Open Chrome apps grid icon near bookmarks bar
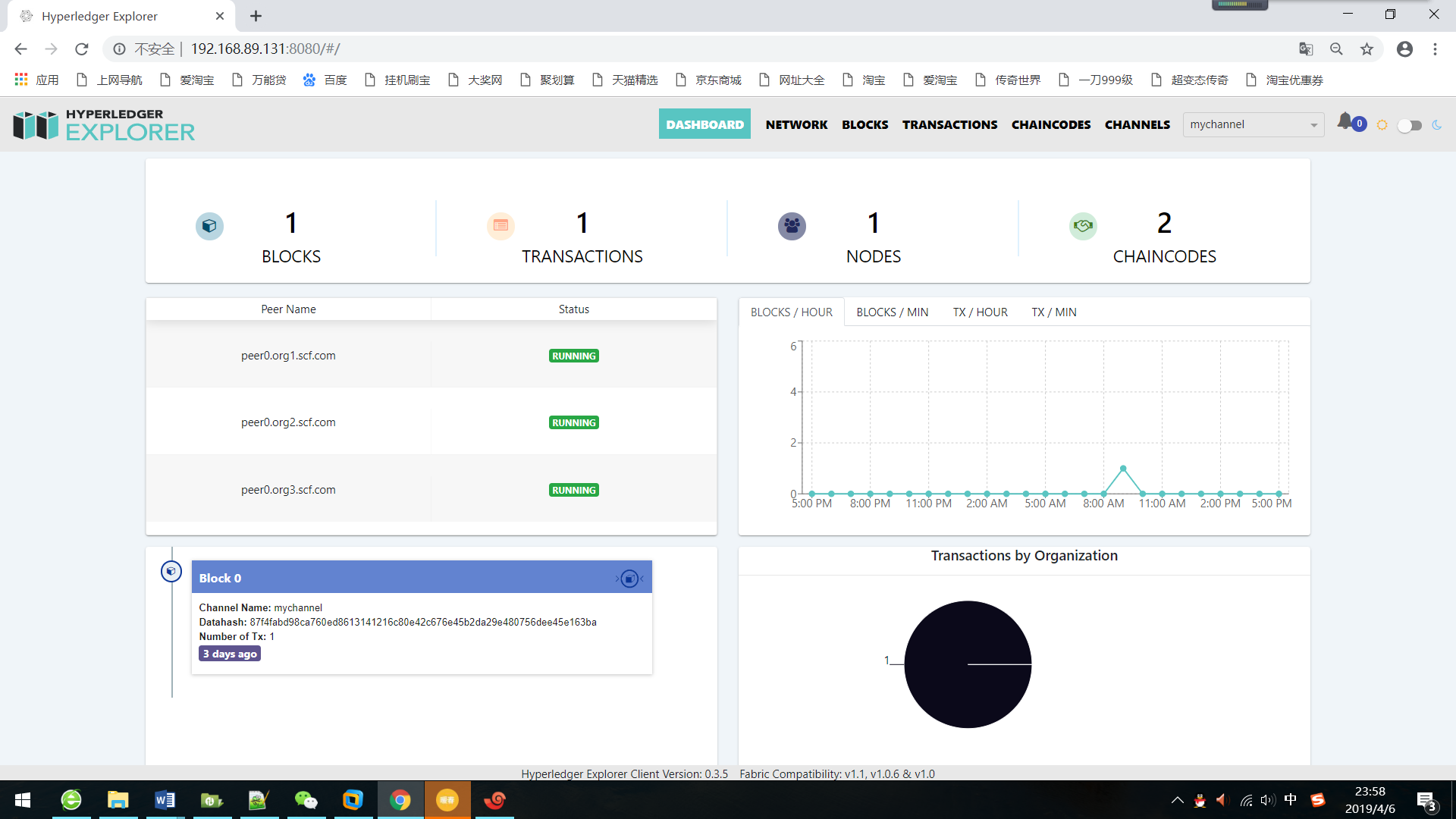The height and width of the screenshot is (819, 1456). pos(20,79)
